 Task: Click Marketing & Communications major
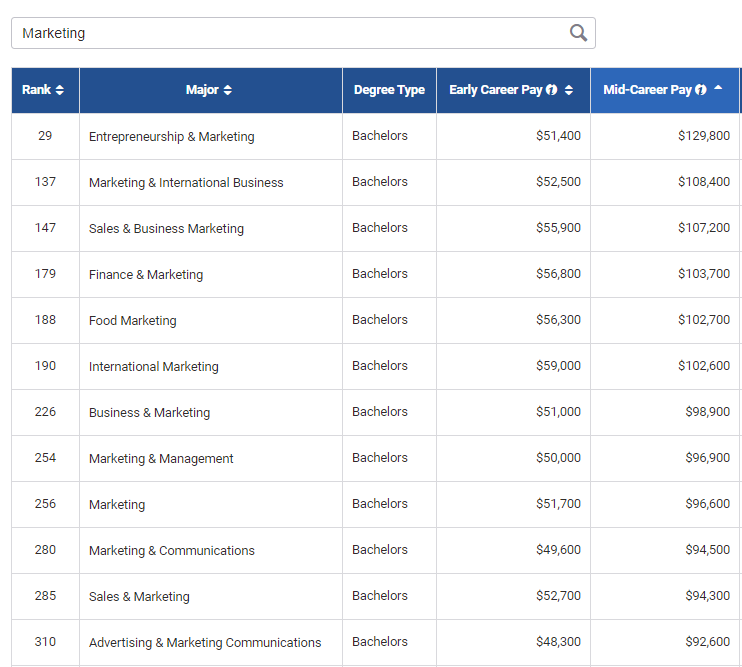[171, 551]
